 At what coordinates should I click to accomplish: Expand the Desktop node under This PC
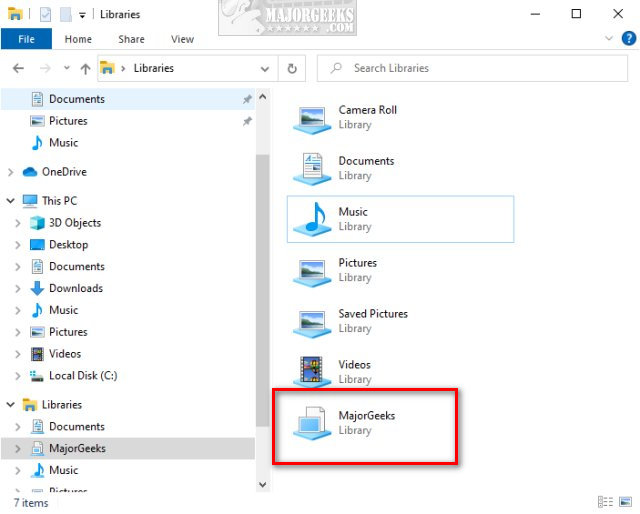point(18,245)
